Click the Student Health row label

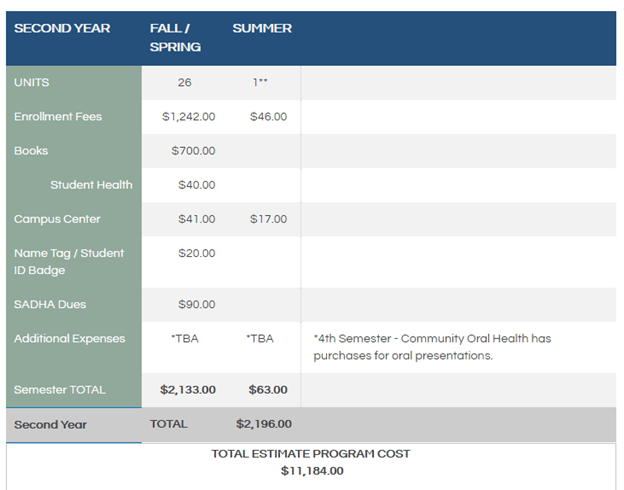91,185
